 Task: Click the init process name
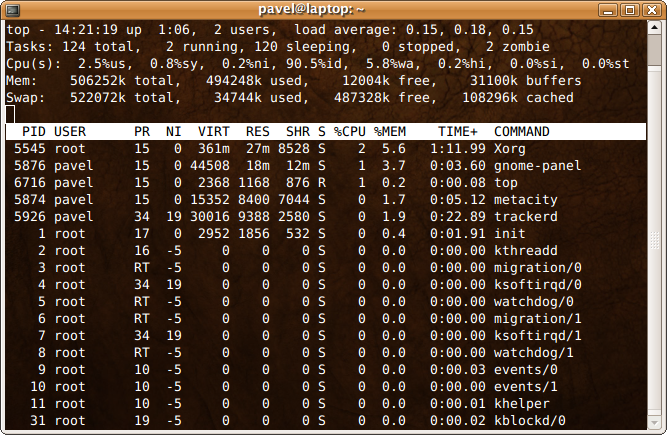510,234
